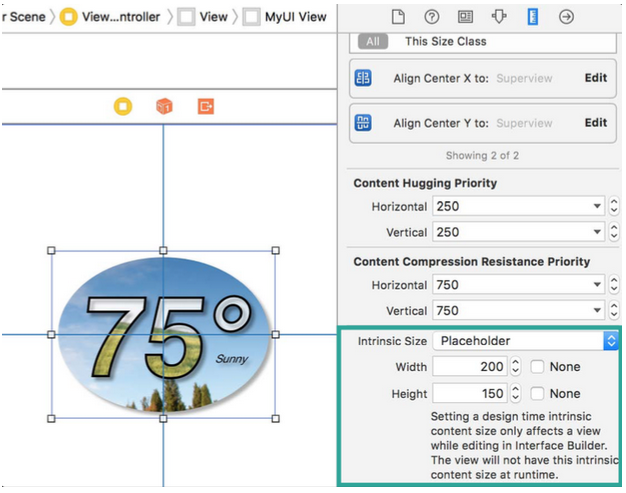The height and width of the screenshot is (493, 626).
Task: Edit the Align Center X constraint
Action: tap(596, 78)
